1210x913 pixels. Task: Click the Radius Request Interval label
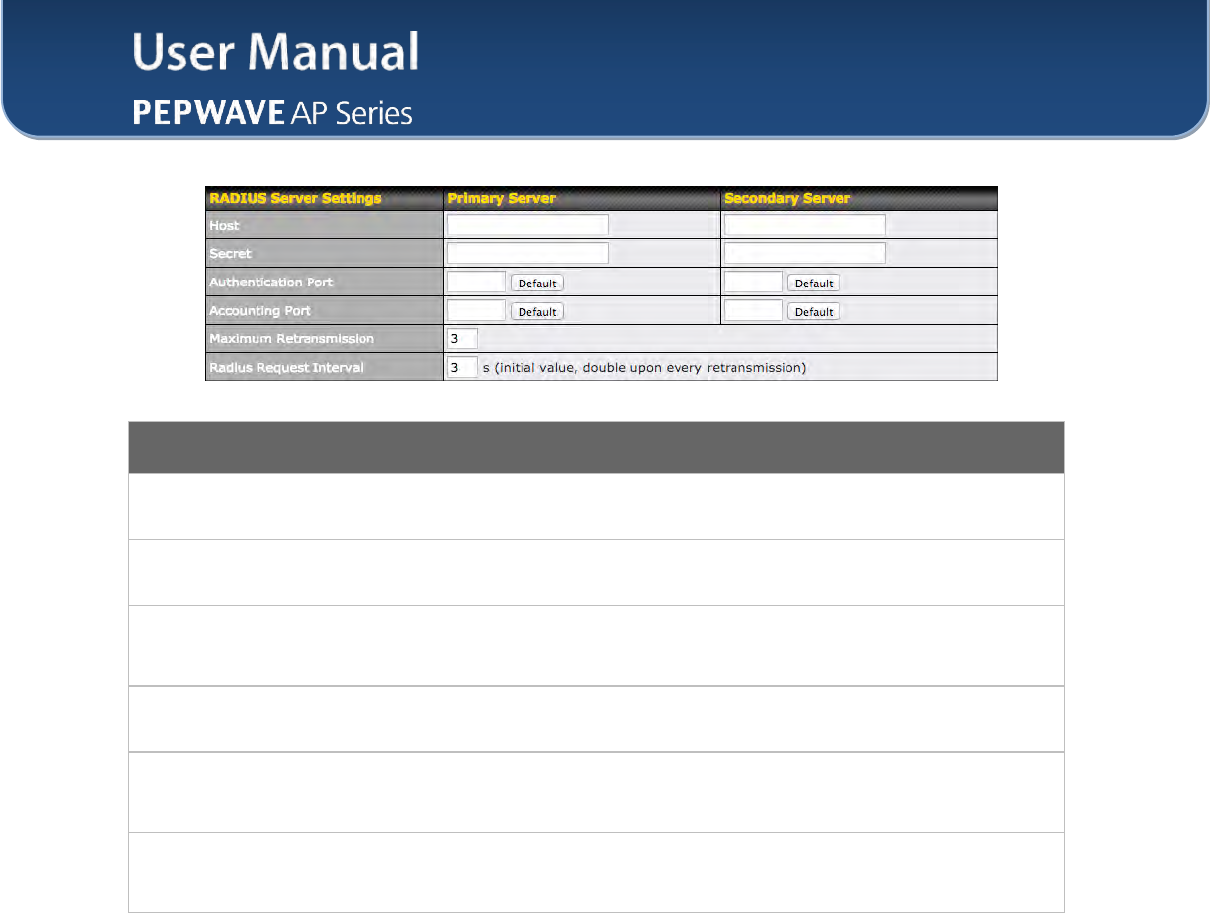pos(286,367)
